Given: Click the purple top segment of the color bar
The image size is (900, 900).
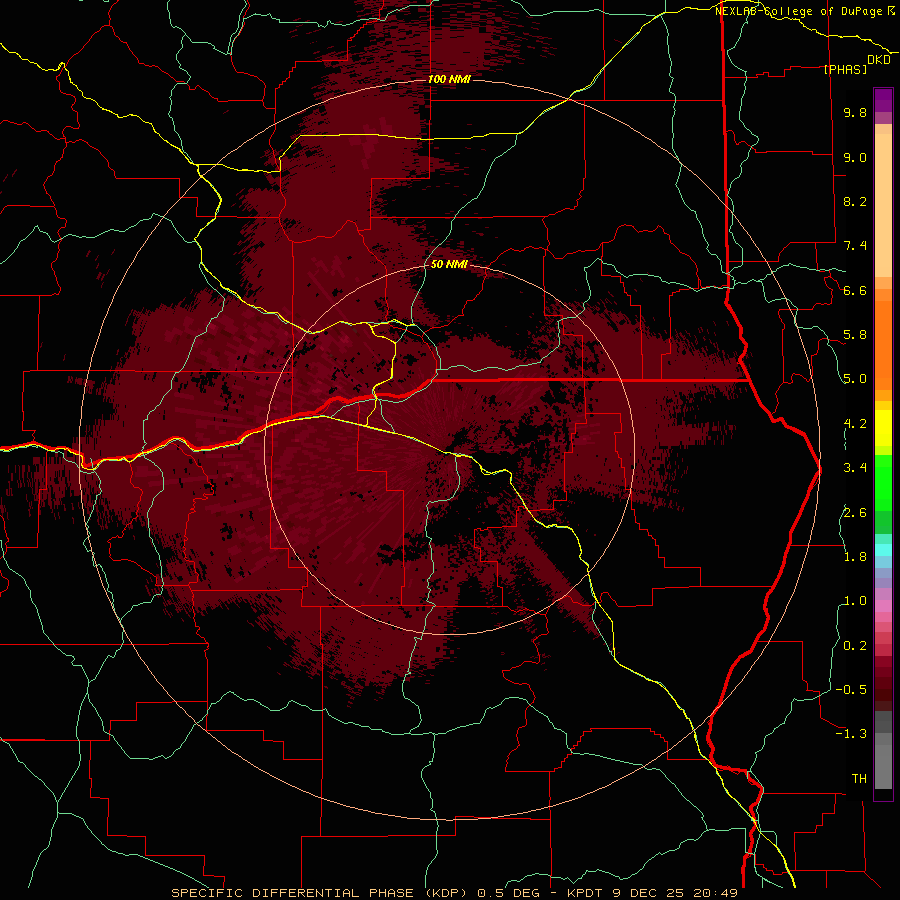Looking at the screenshot, I should (883, 100).
